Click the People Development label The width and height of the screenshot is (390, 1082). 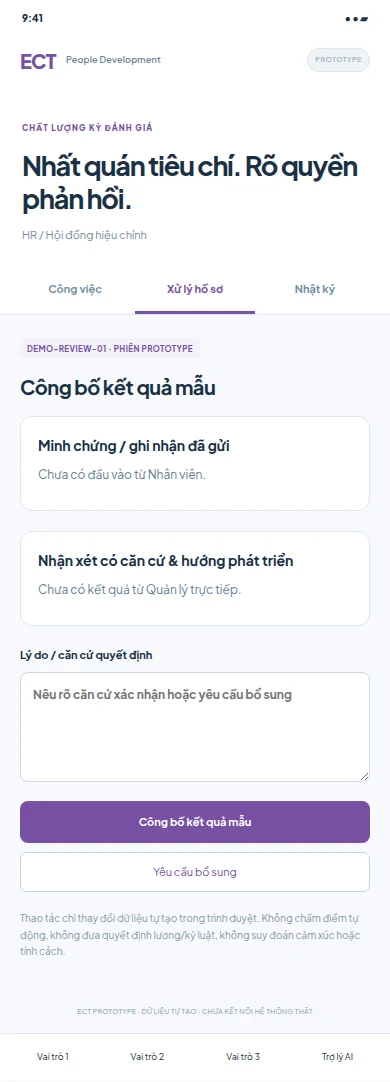[x=113, y=60]
